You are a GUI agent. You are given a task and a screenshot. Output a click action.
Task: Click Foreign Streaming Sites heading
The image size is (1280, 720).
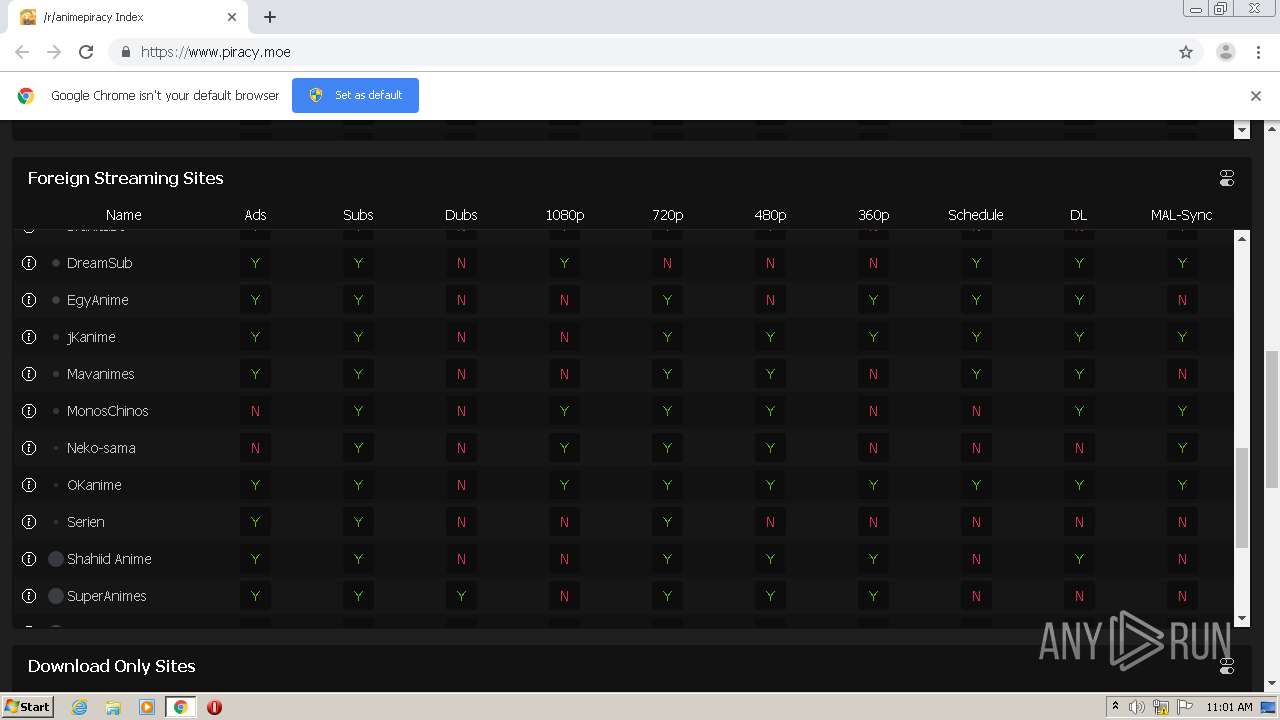click(126, 178)
